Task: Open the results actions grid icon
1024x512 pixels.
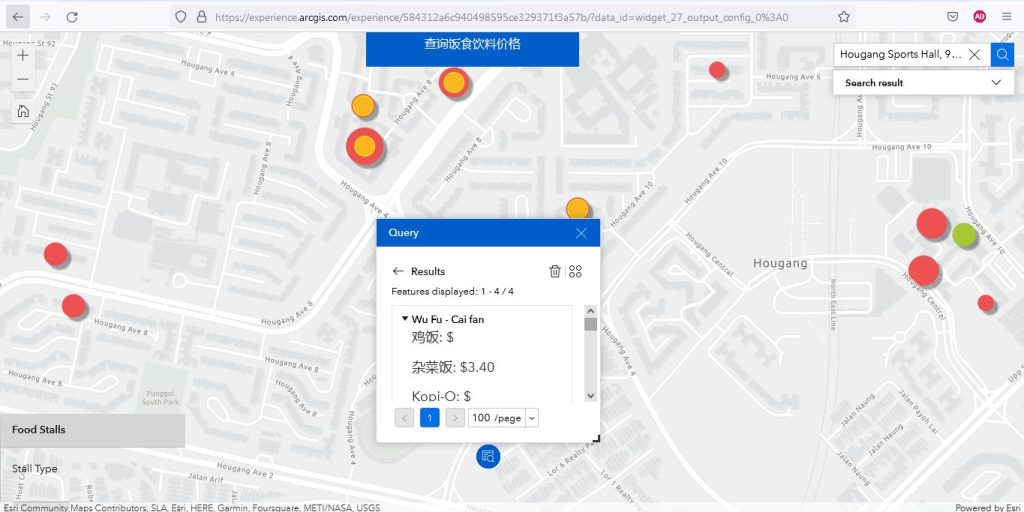Action: (x=575, y=271)
